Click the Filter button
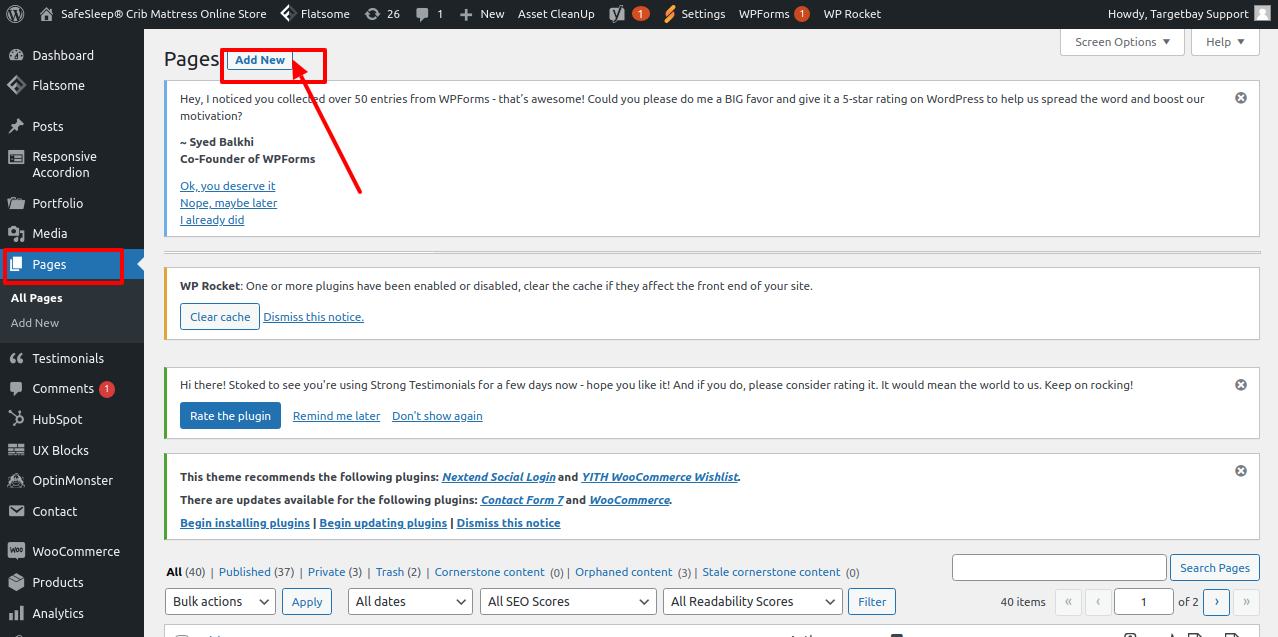1278x637 pixels. click(872, 601)
